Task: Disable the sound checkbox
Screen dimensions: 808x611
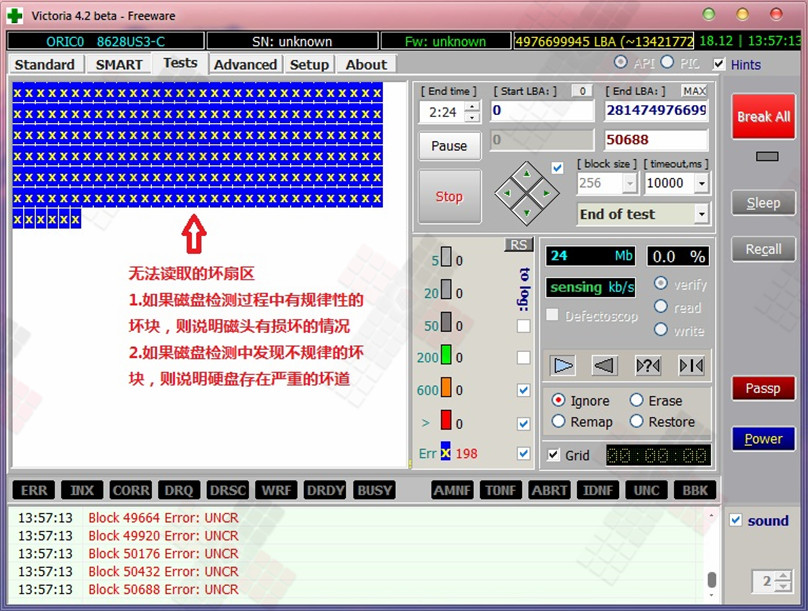Action: 736,520
